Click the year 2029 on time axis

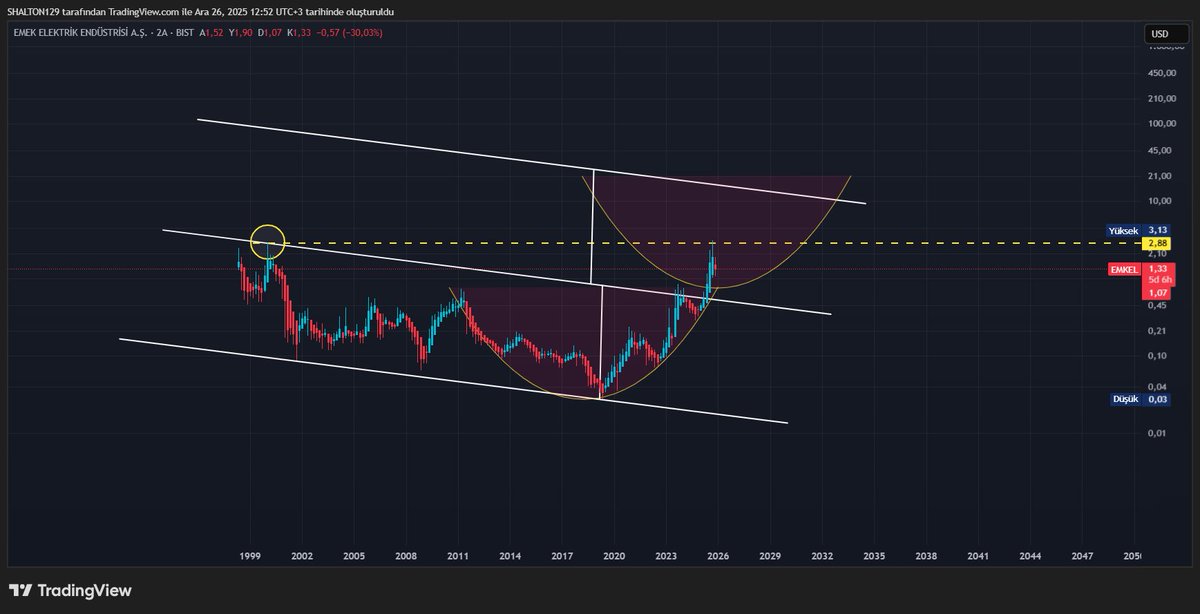pos(770,555)
